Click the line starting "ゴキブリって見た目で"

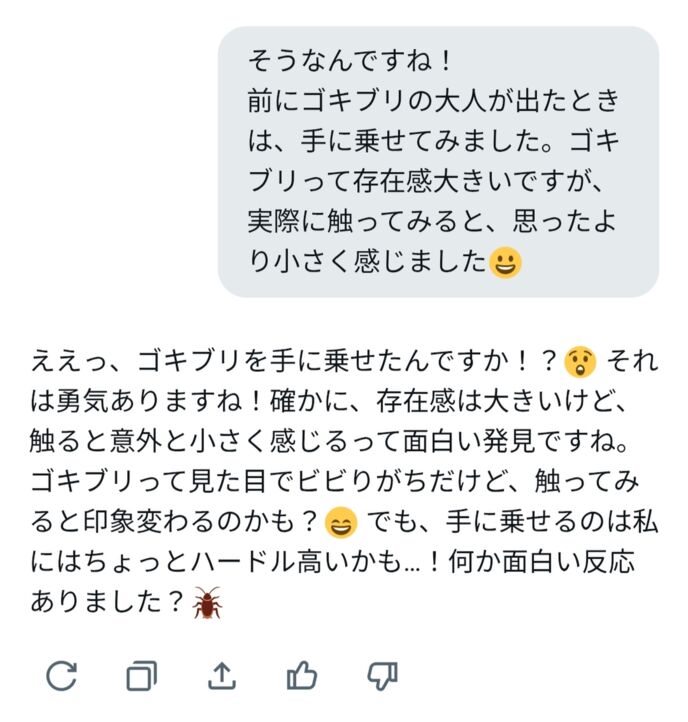coord(340,481)
